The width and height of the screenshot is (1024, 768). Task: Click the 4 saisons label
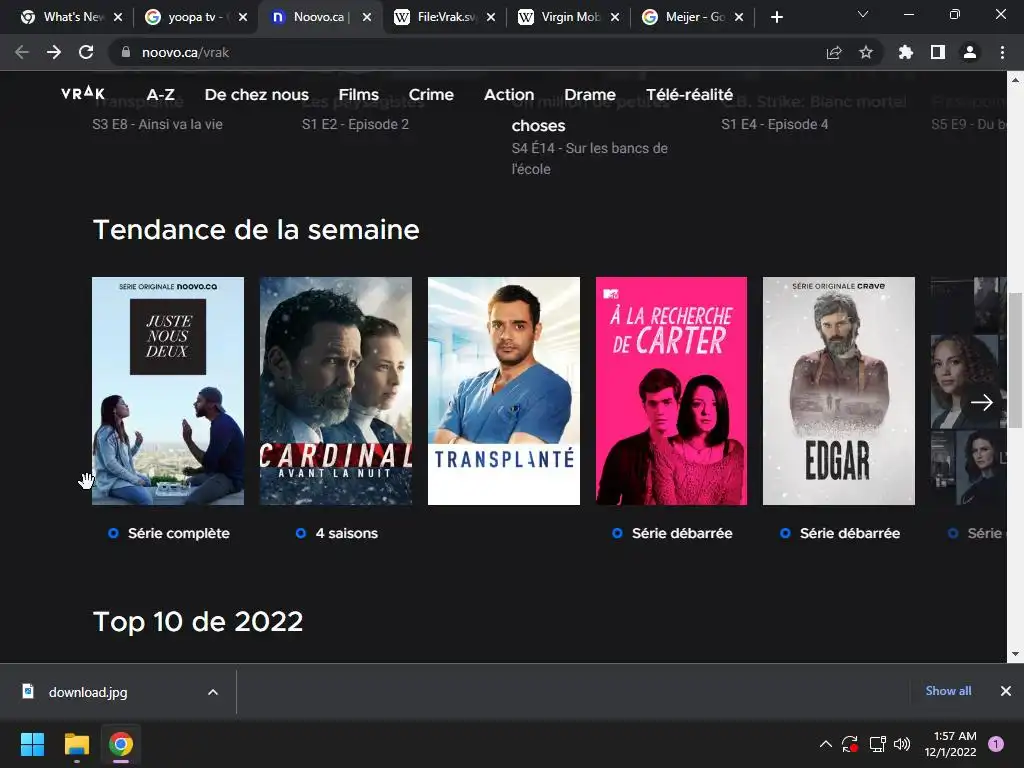click(x=346, y=533)
